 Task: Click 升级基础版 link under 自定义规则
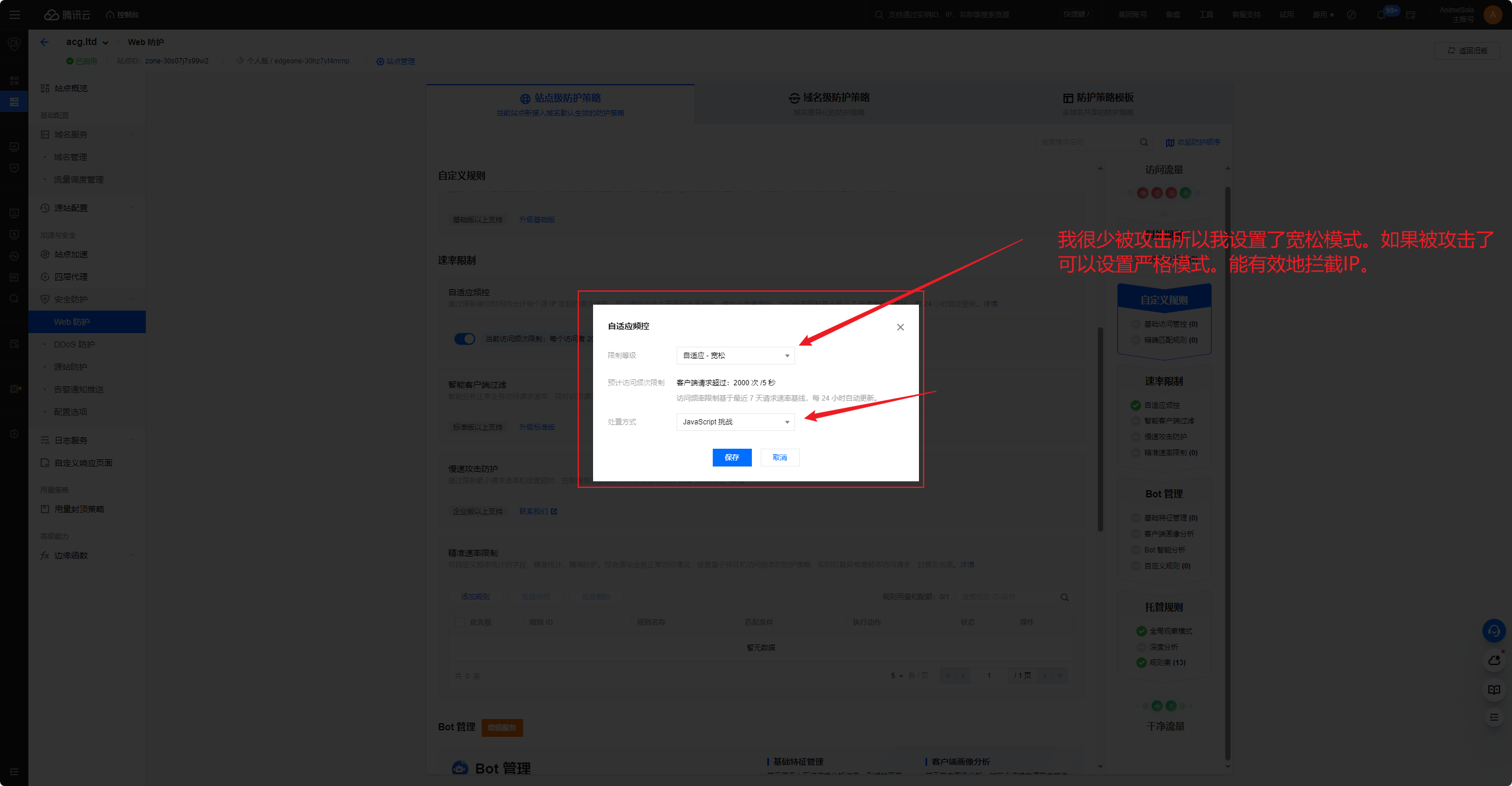(537, 220)
